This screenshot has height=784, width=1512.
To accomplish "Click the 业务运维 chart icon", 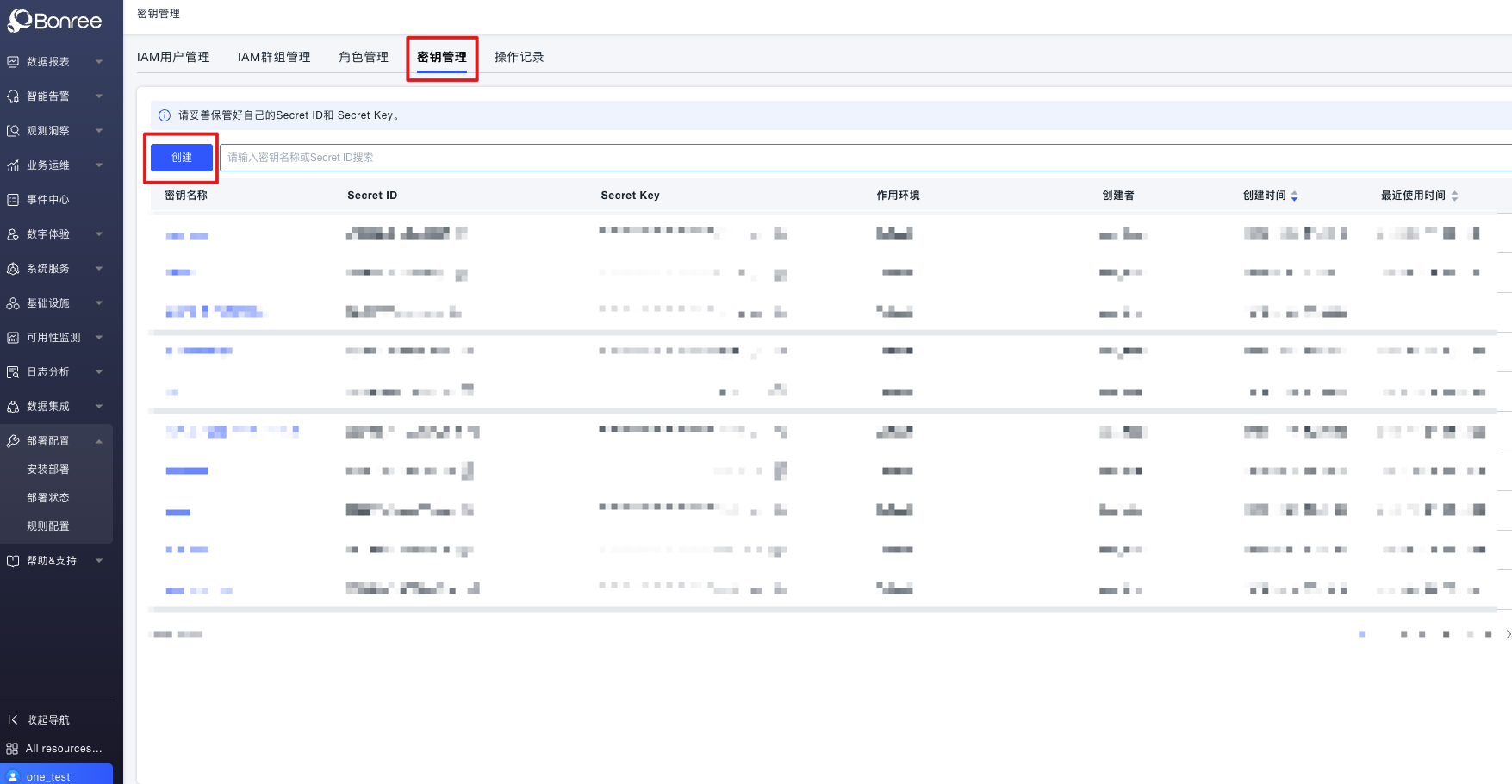I will [x=13, y=165].
